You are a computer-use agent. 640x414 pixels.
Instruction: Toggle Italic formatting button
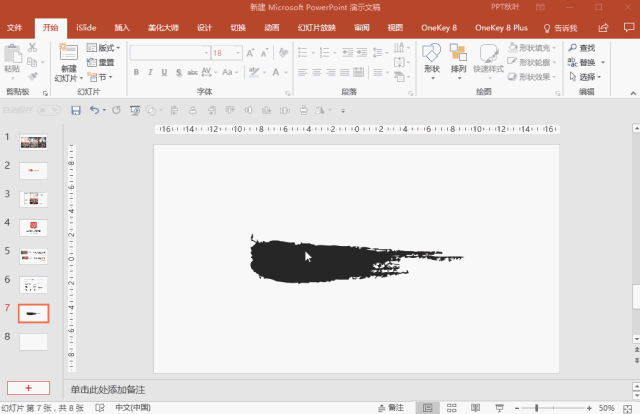pyautogui.click(x=150, y=72)
